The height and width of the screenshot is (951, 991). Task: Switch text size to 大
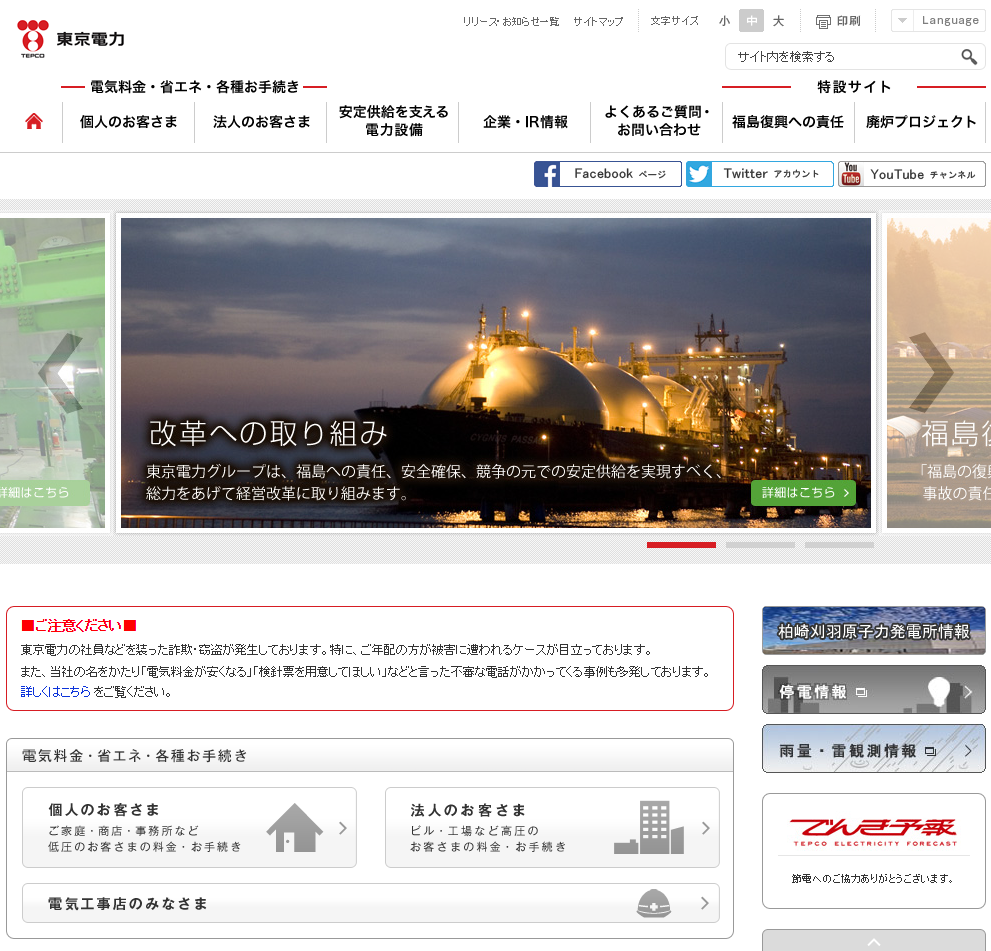(x=777, y=20)
